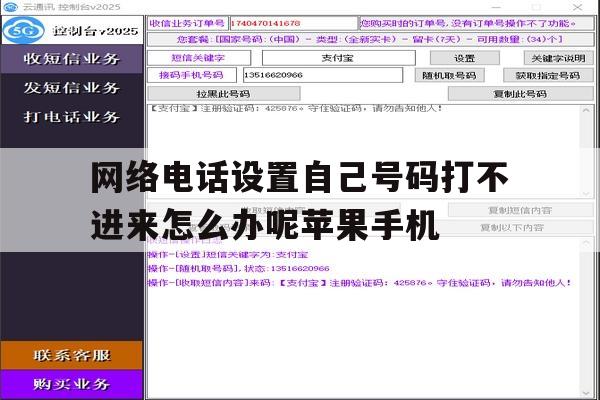Click the 短信关键字 field containing 支付宝
This screenshot has width=600, height=400.
(338, 58)
